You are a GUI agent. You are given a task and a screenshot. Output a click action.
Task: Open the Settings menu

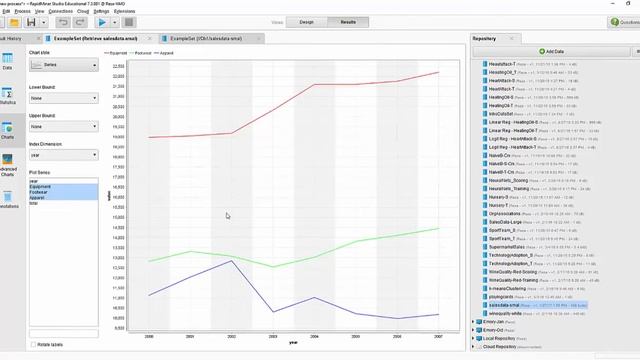tap(101, 11)
